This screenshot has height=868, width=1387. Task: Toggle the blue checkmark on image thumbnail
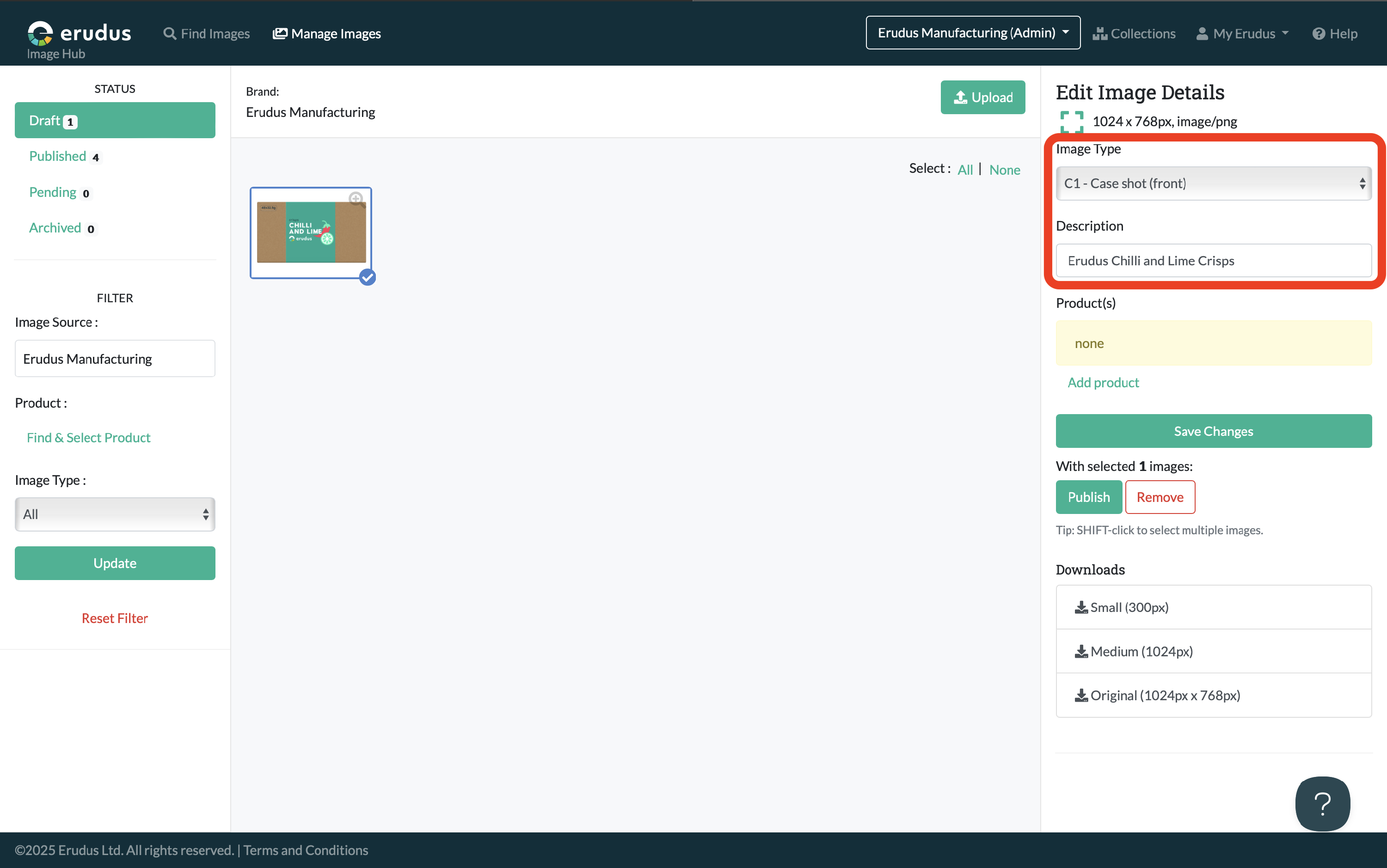[x=368, y=278]
